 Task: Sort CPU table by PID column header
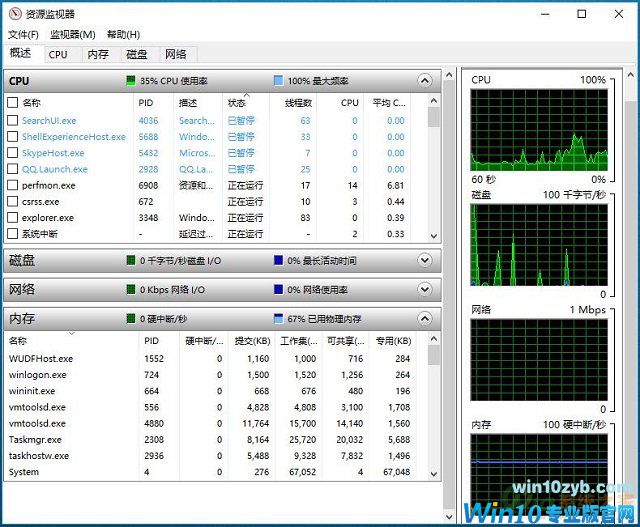pos(153,102)
